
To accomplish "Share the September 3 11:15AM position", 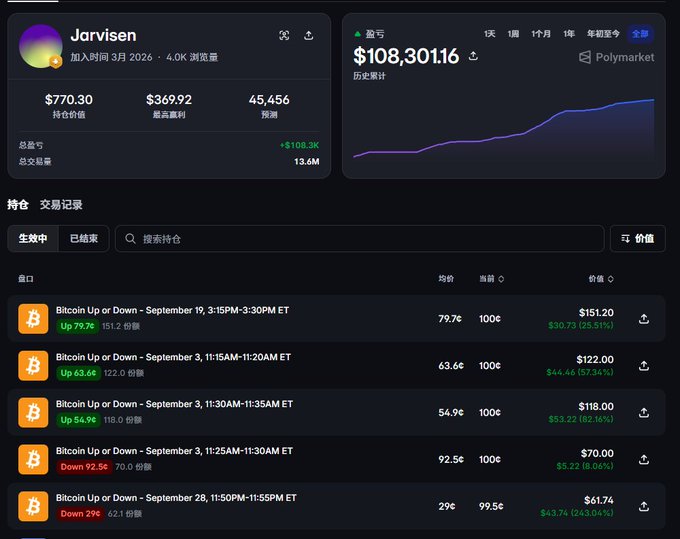I will [644, 366].
